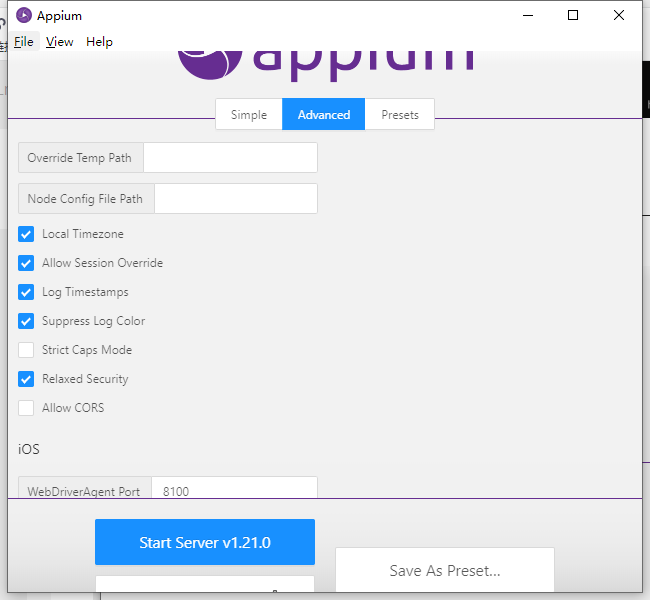Minimize the Appium window
This screenshot has height=600, width=650.
528,15
